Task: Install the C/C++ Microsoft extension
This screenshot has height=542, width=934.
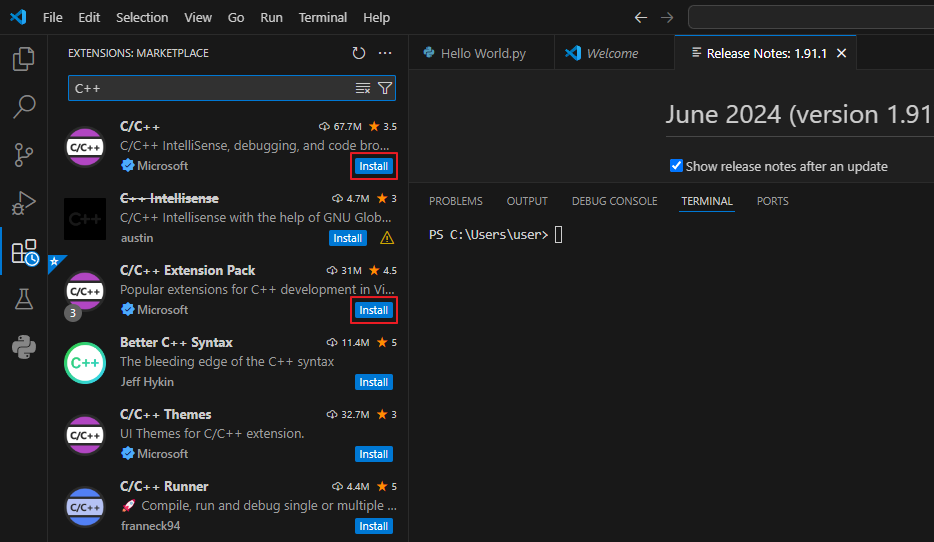Action: pos(373,166)
